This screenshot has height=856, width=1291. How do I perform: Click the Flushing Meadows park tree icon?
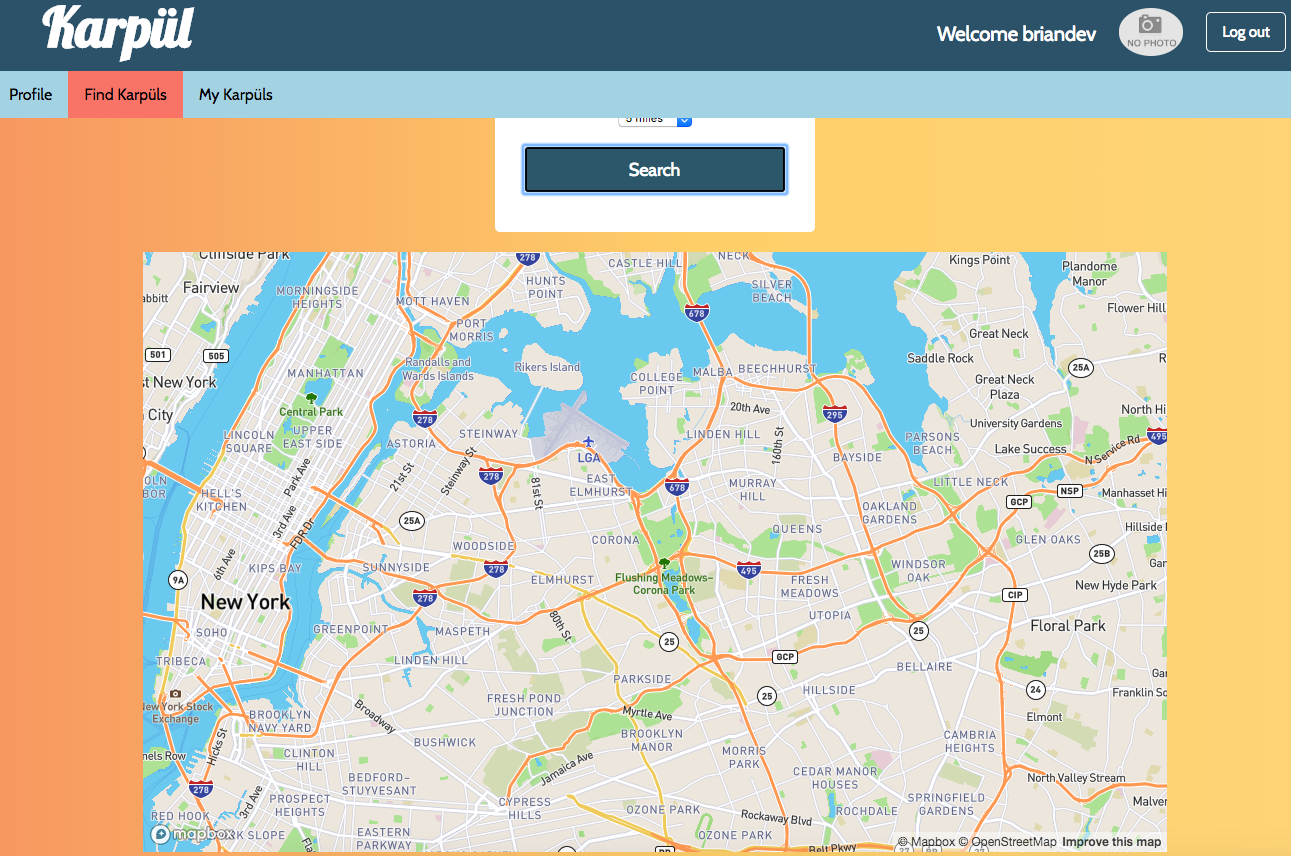663,564
